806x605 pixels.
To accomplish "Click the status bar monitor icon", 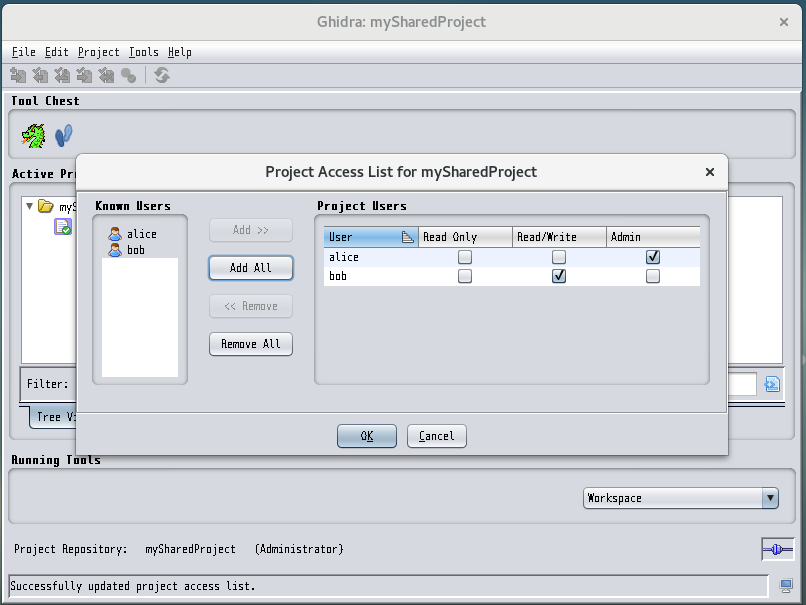I will click(786, 585).
